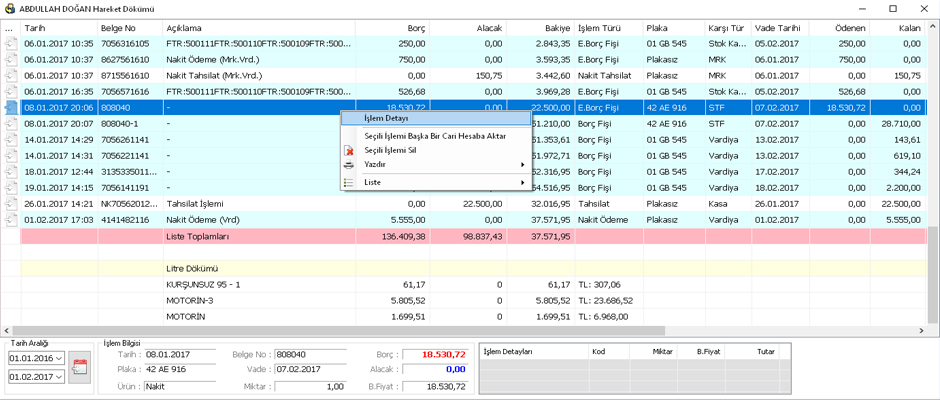Click the Belge No field showing 808040
Image resolution: width=940 pixels, height=400 pixels.
[x=310, y=354]
